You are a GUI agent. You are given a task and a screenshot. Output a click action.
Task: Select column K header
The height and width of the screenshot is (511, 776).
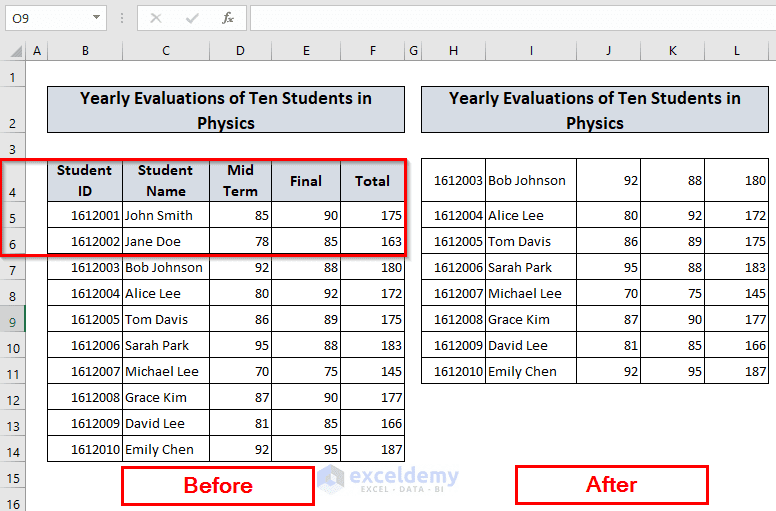[673, 51]
